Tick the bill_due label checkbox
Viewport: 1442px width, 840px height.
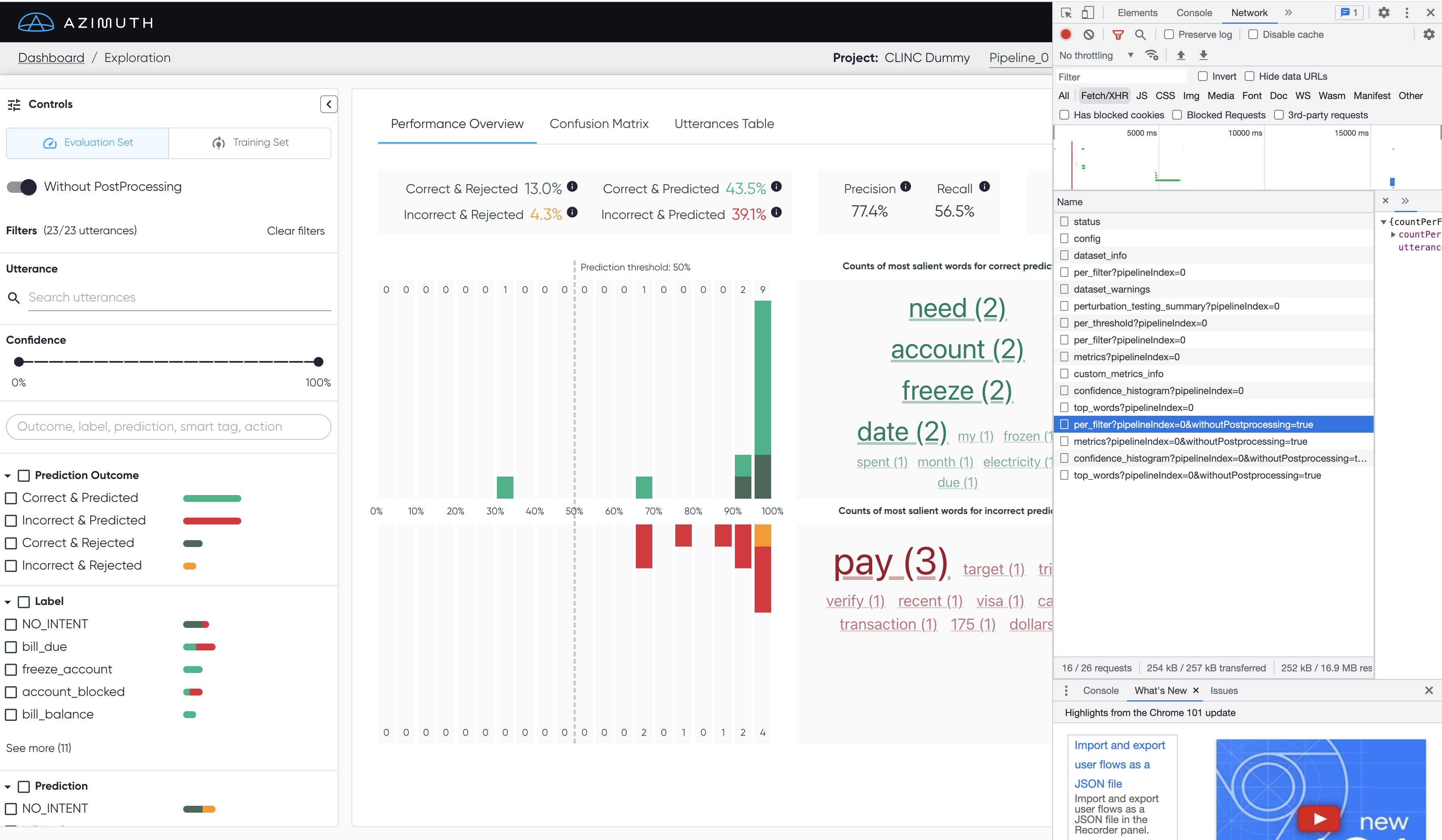coord(11,647)
